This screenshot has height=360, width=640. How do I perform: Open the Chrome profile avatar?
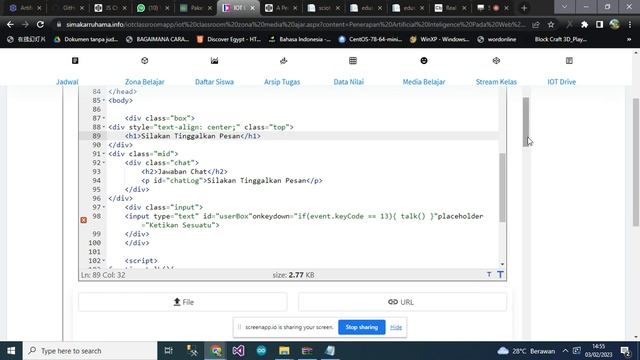tap(614, 24)
